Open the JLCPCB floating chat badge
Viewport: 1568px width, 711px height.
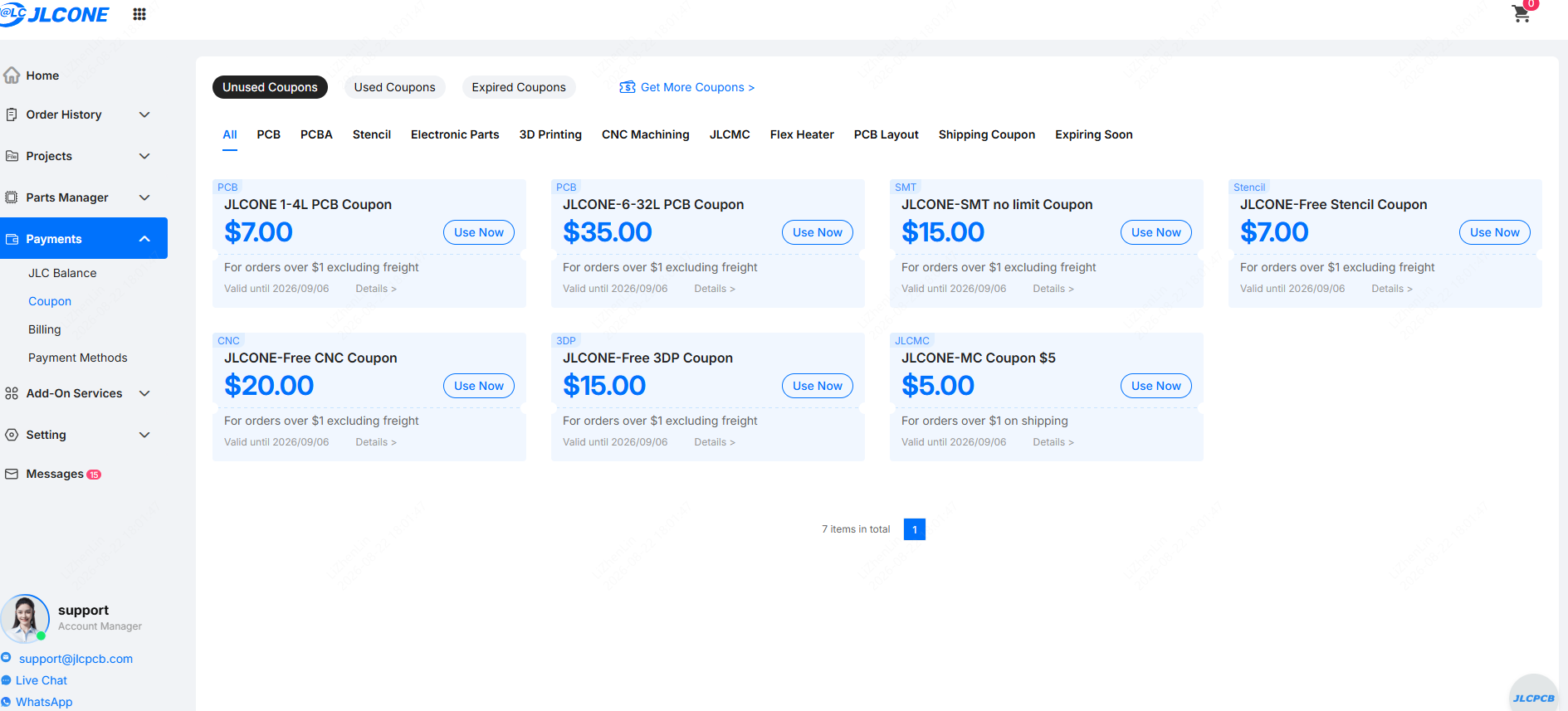(x=1533, y=694)
